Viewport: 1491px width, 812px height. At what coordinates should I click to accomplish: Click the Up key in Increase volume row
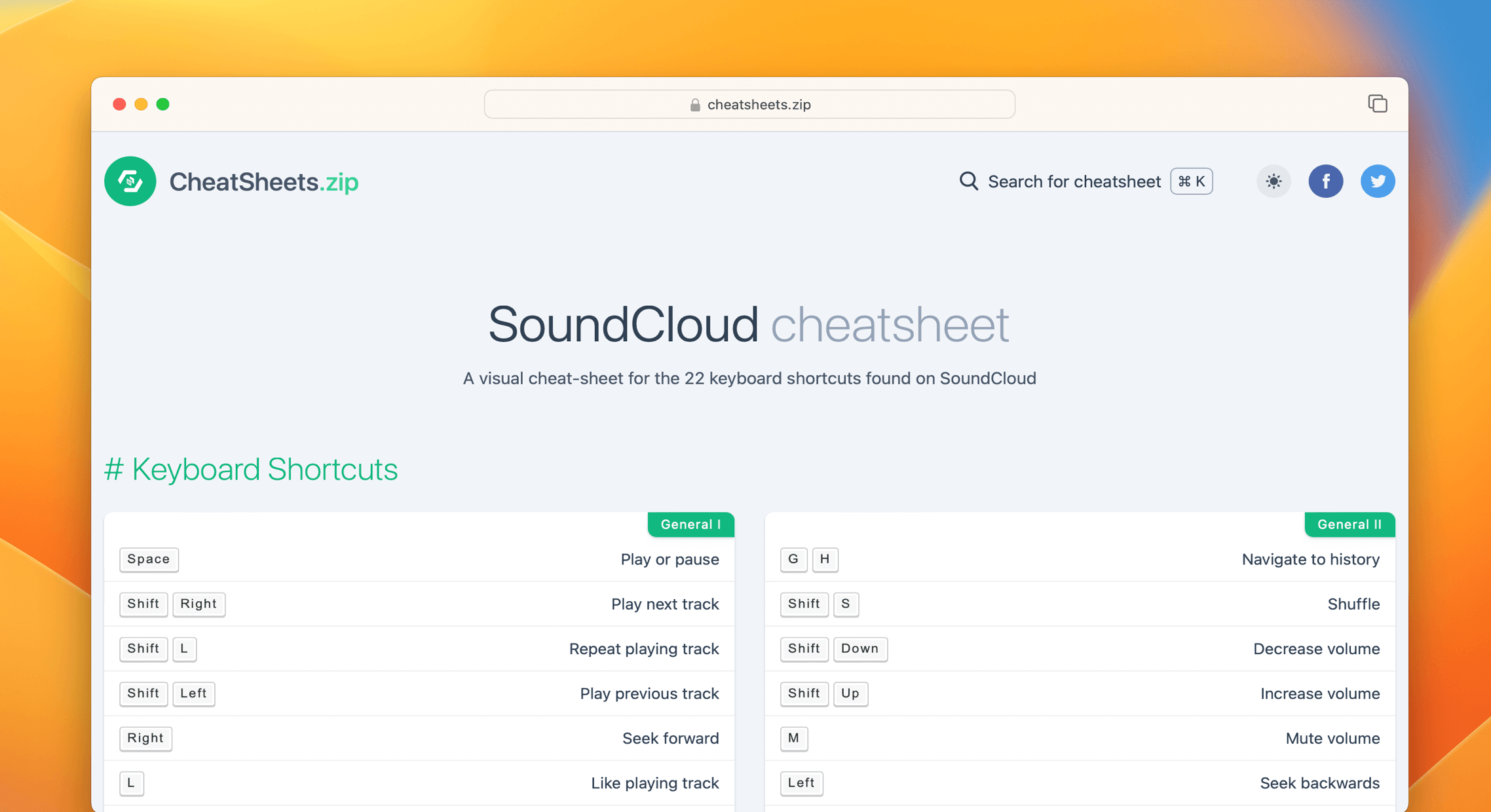[850, 693]
